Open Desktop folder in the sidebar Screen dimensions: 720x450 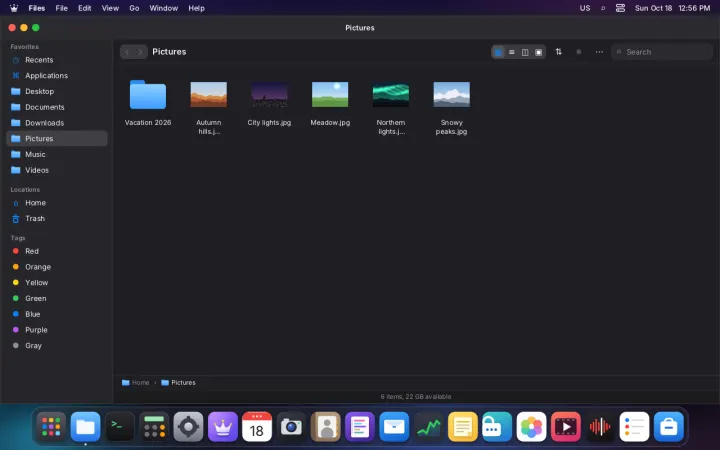coord(57,91)
